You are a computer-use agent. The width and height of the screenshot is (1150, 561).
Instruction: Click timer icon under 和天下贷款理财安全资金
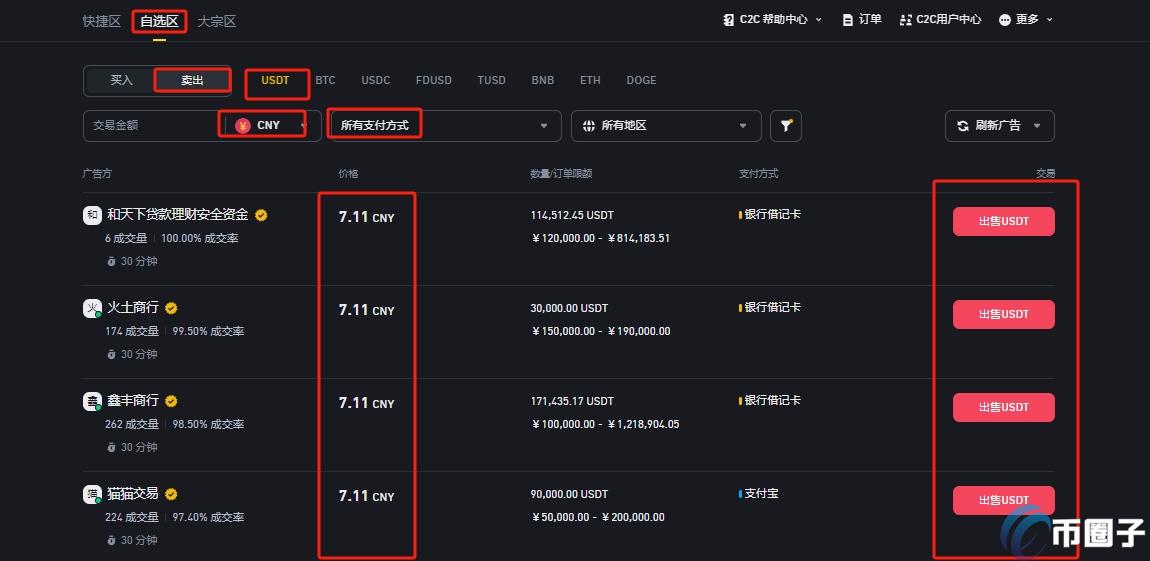(x=111, y=261)
